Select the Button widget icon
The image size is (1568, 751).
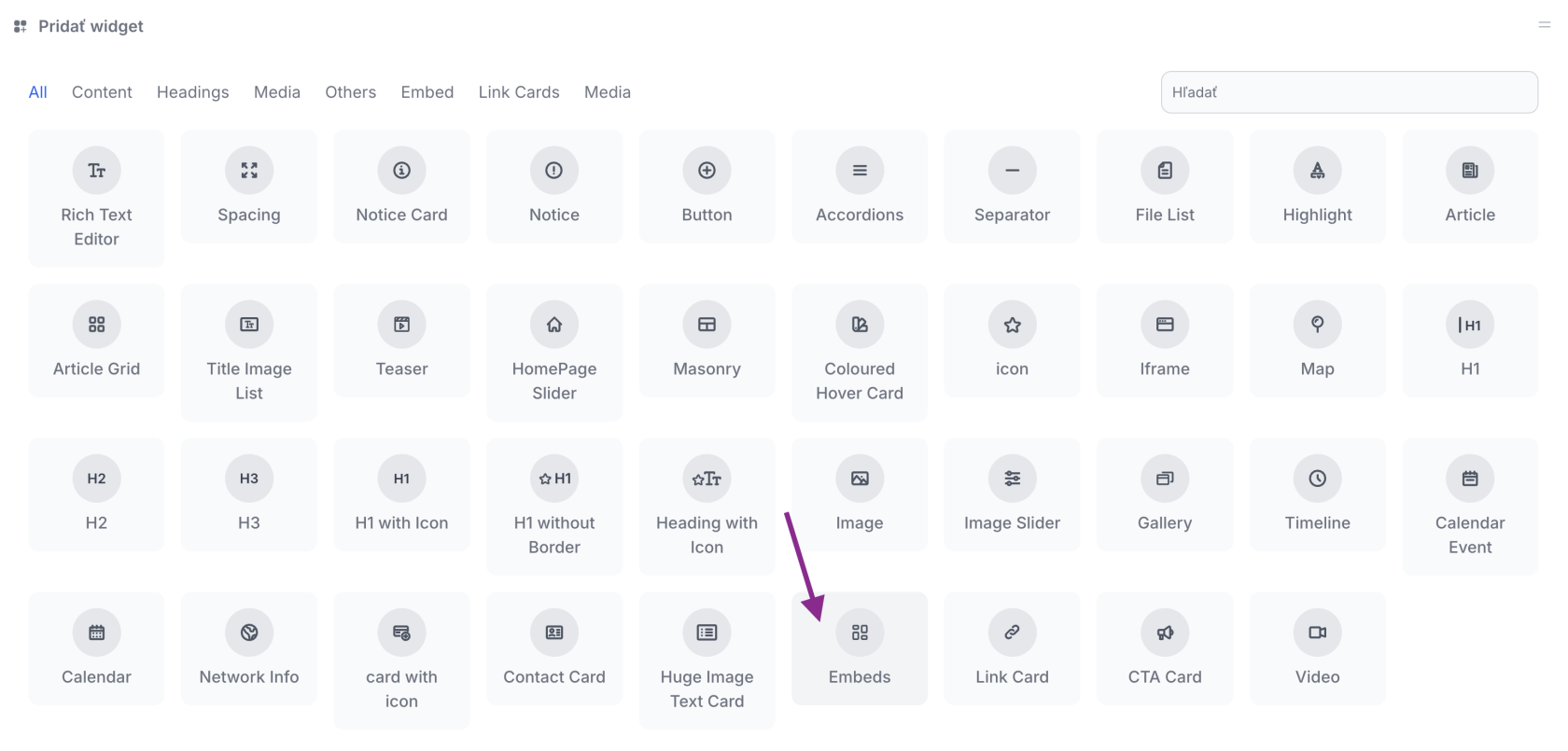(x=707, y=171)
